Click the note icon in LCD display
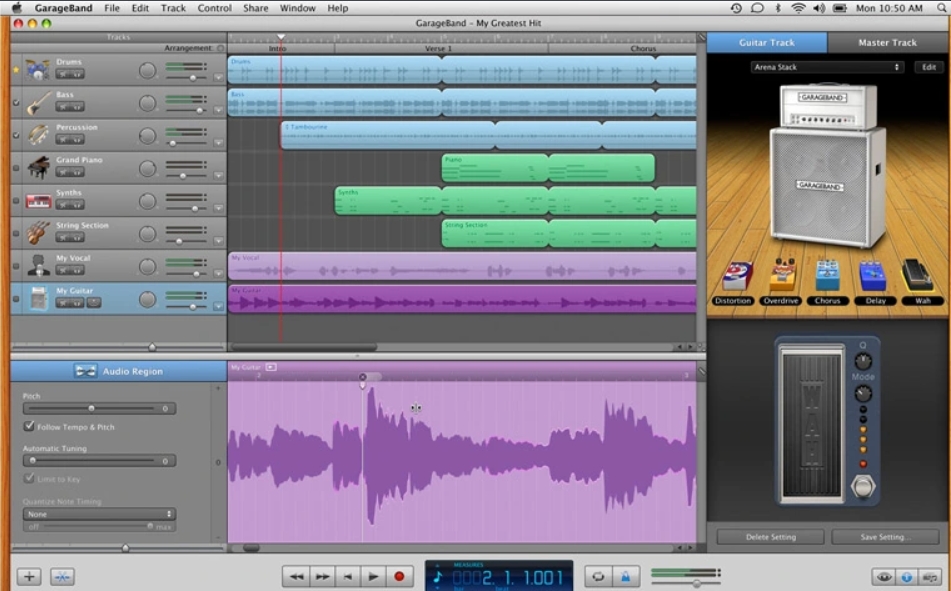Image resolution: width=951 pixels, height=591 pixels. [x=438, y=576]
